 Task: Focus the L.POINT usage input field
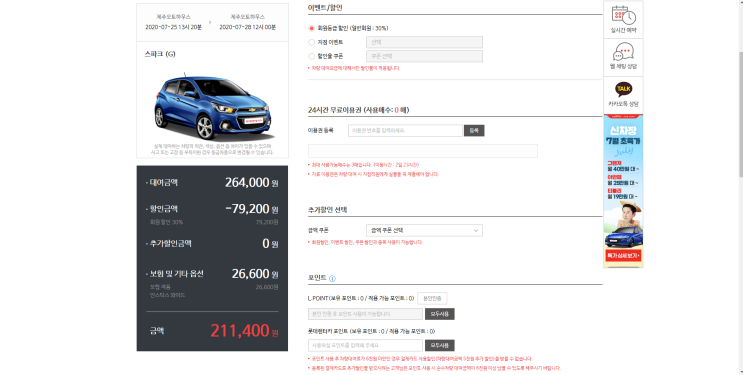point(365,314)
